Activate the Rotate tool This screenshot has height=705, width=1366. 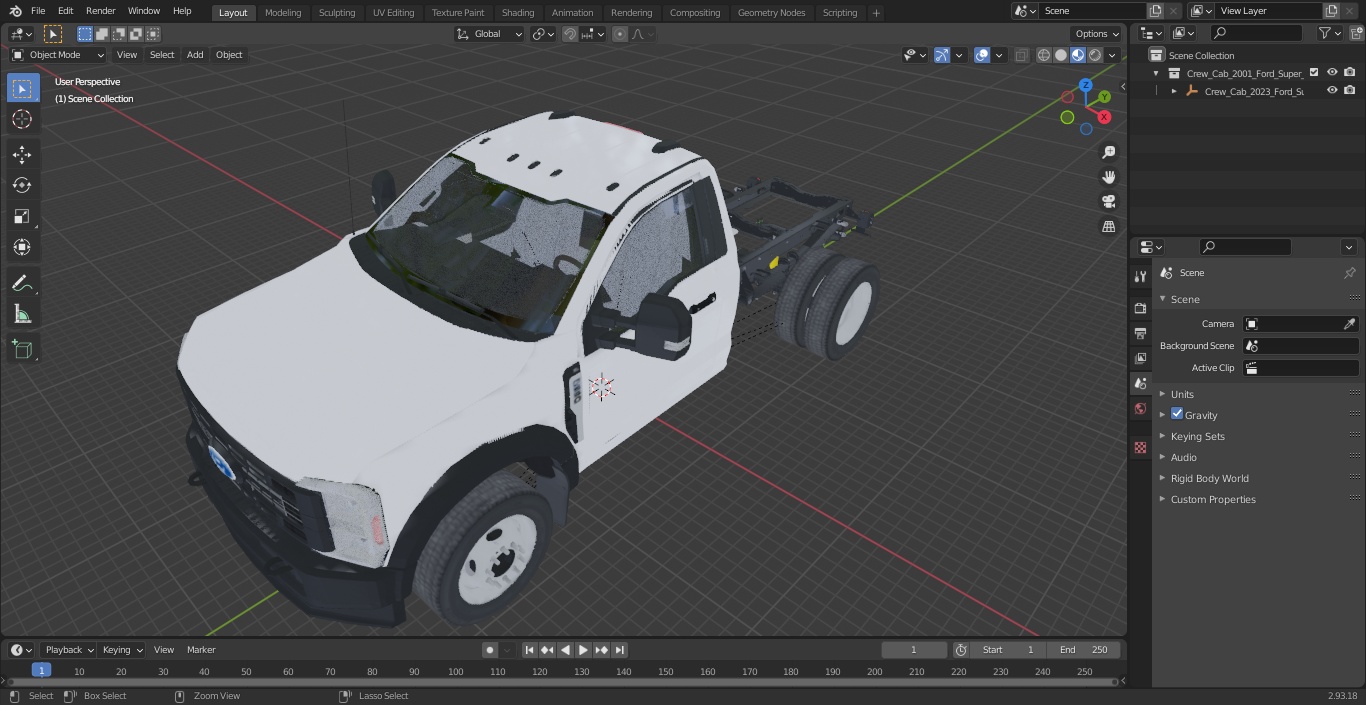coord(22,185)
